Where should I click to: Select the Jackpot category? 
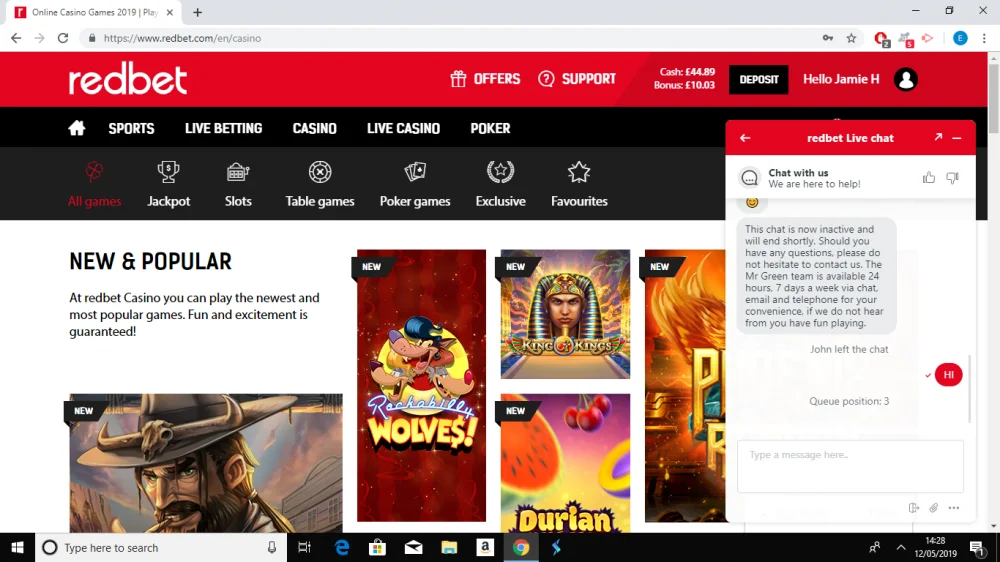(x=168, y=184)
